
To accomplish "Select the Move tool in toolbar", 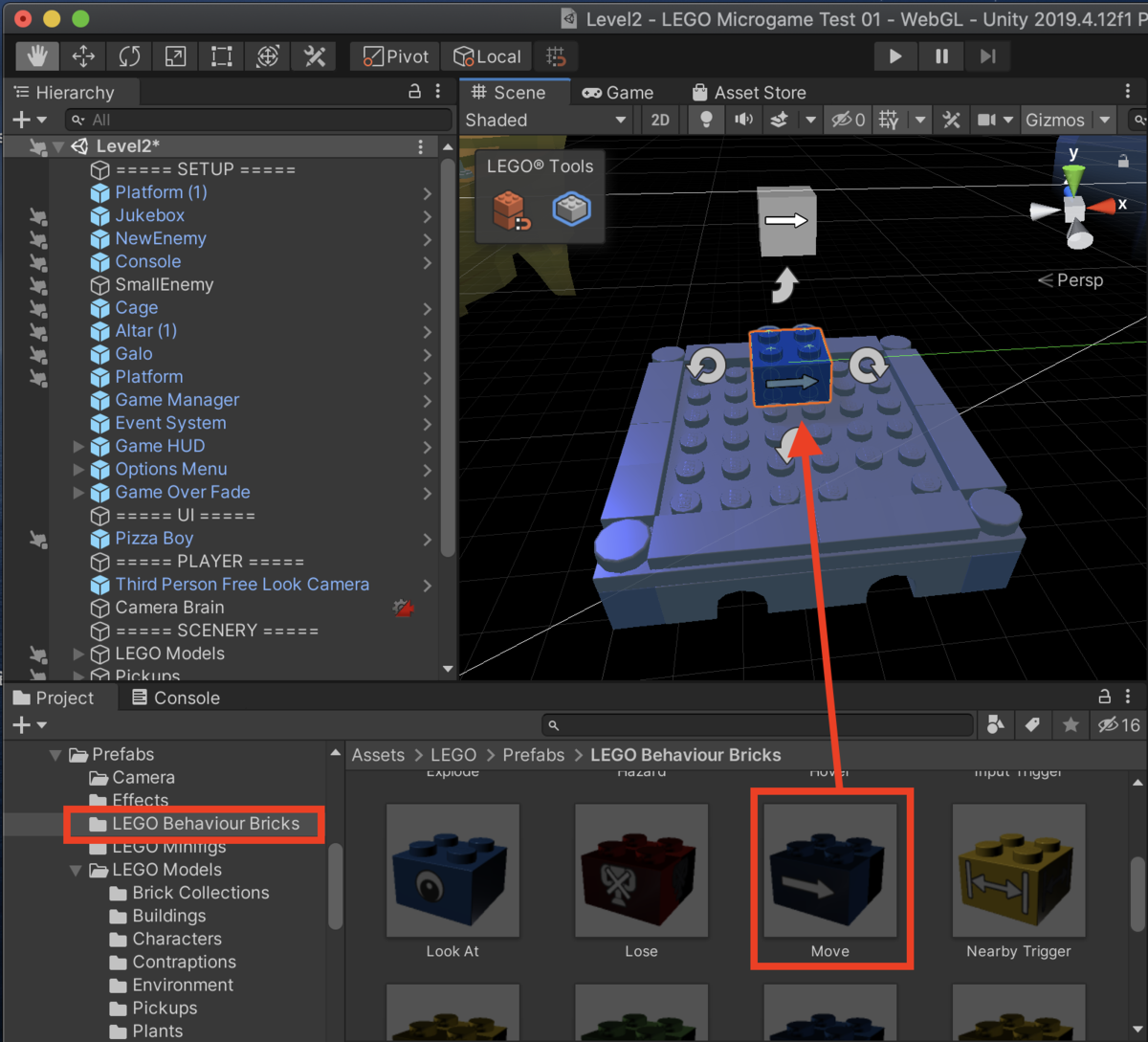I will tap(83, 56).
